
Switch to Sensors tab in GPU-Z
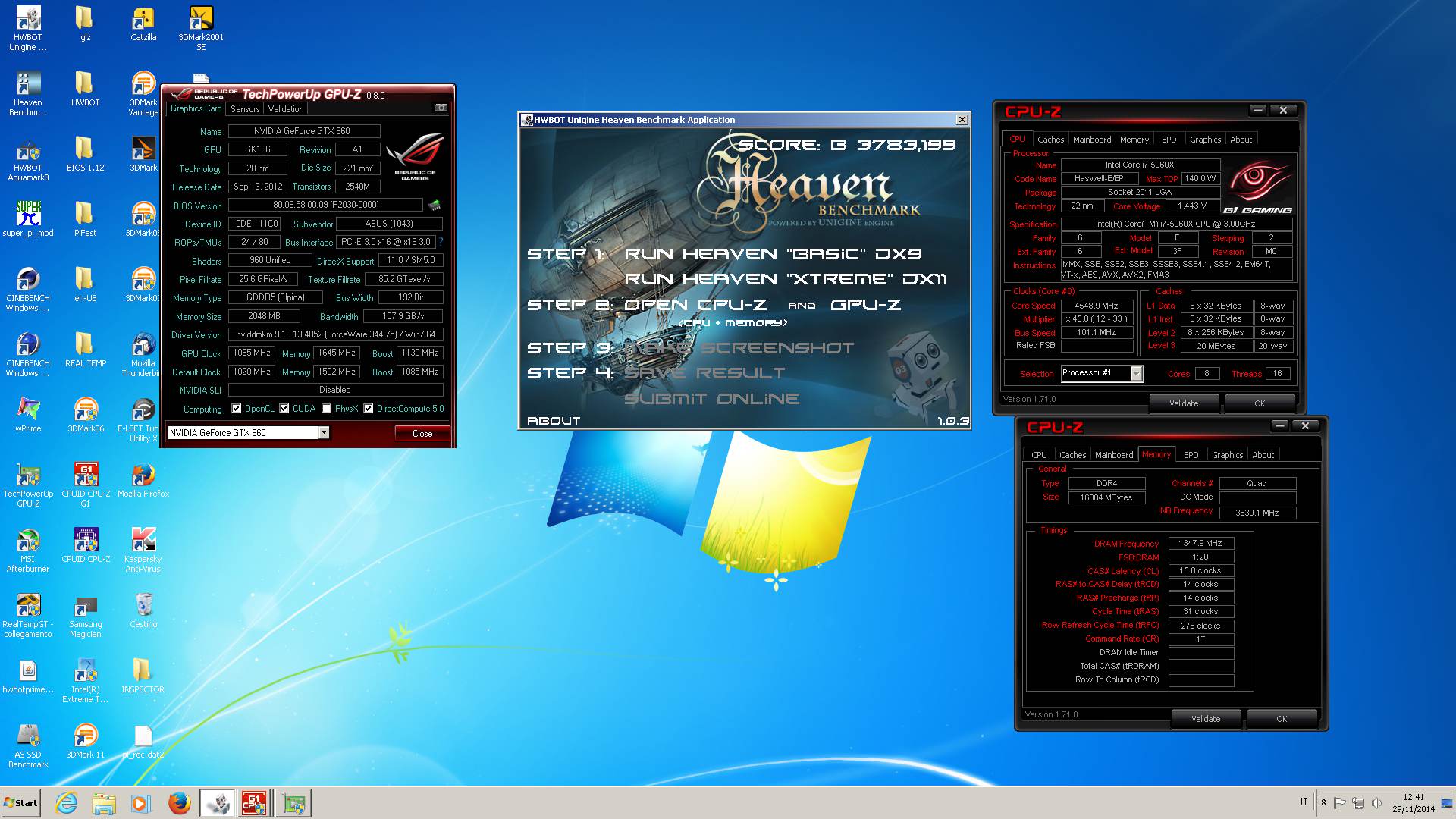(245, 109)
